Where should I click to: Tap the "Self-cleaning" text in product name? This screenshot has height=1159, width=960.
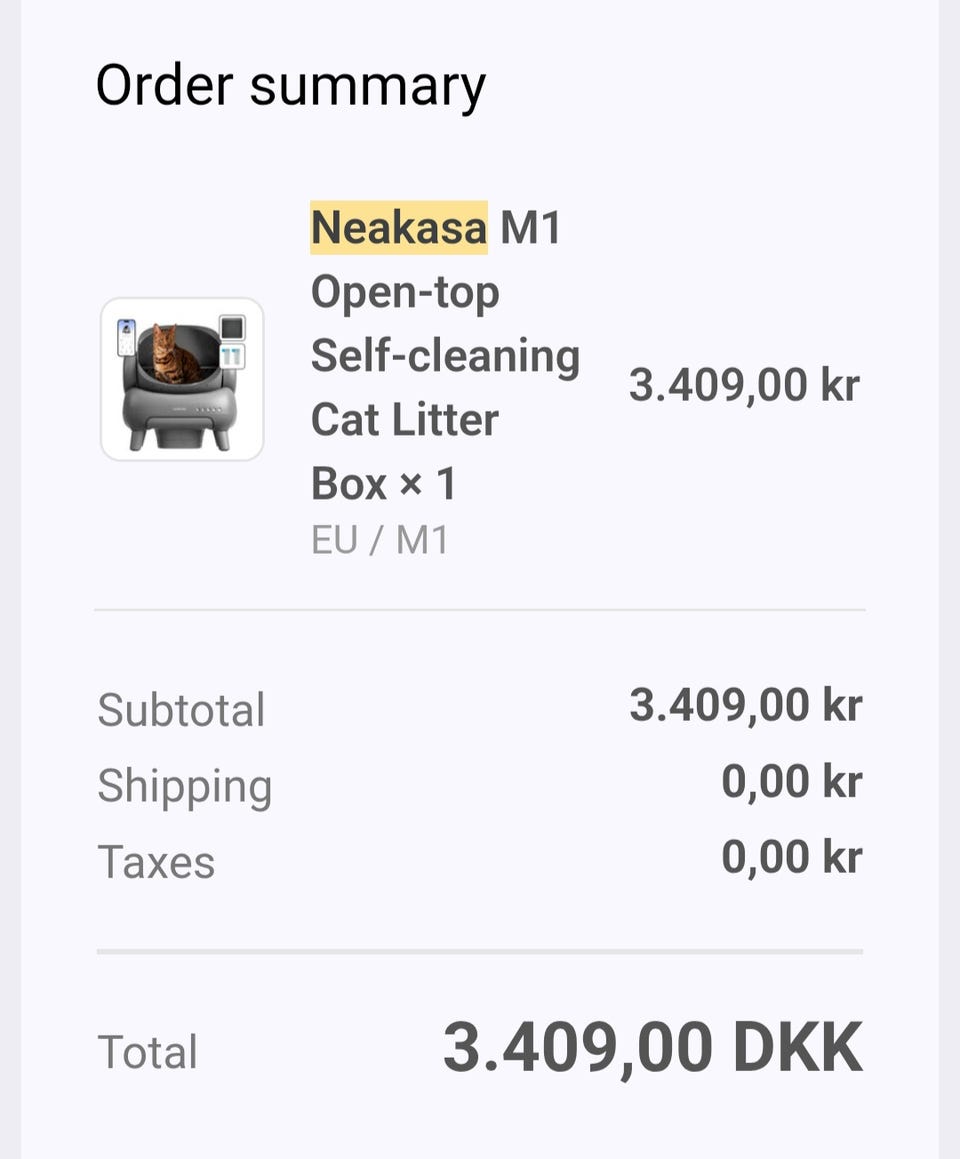point(445,356)
